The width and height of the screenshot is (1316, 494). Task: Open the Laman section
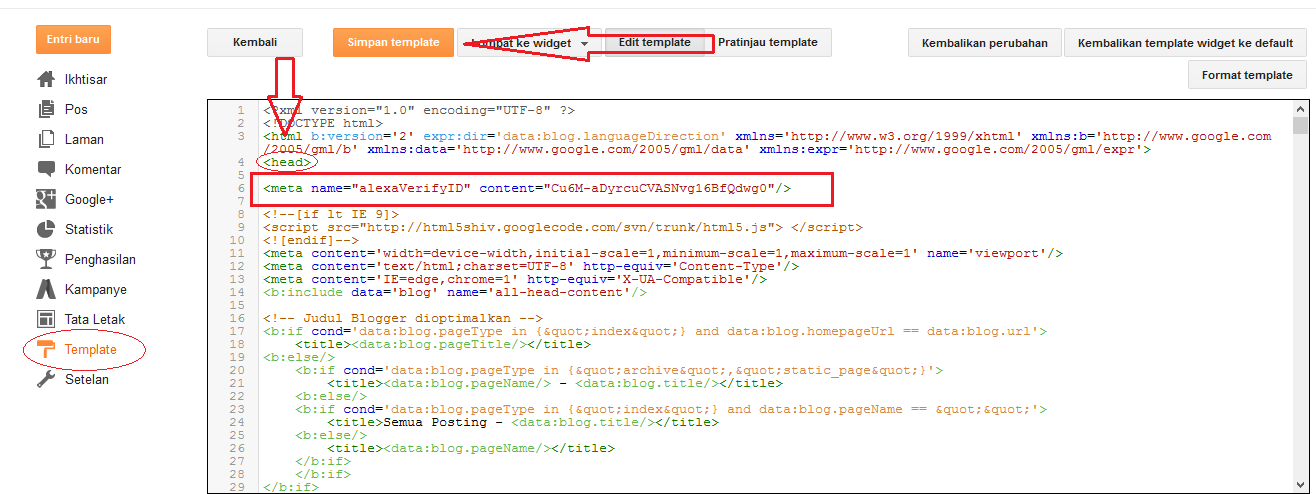coord(84,140)
